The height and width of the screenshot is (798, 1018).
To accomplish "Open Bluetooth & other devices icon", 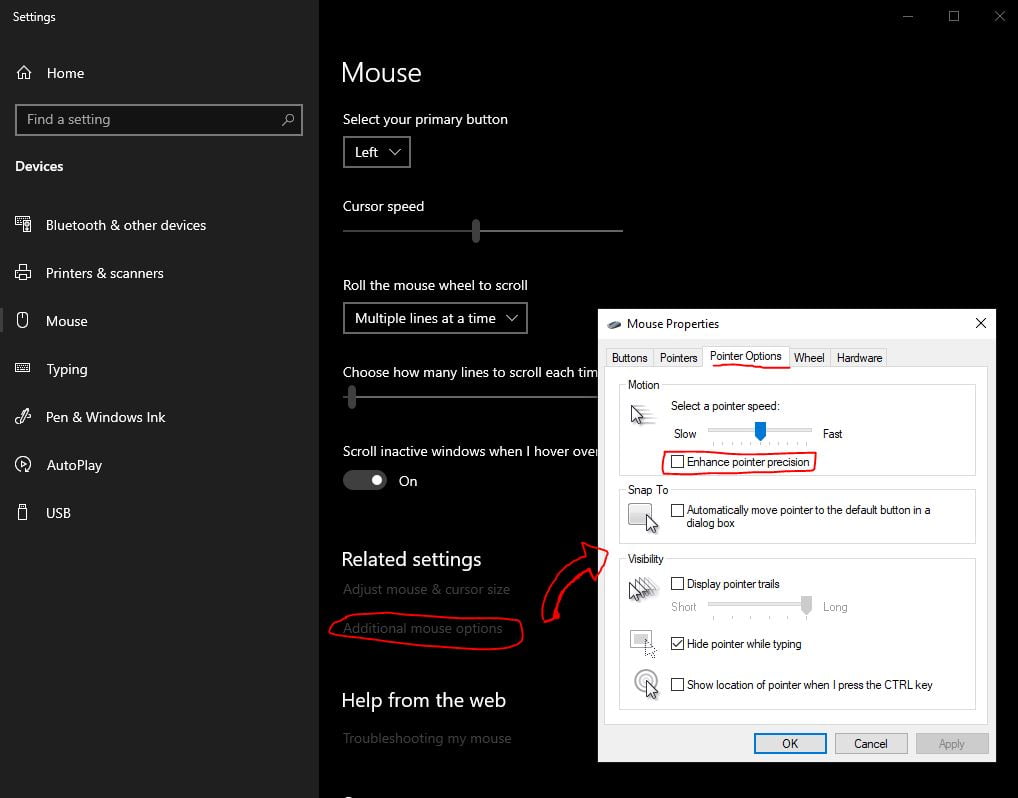I will point(23,225).
